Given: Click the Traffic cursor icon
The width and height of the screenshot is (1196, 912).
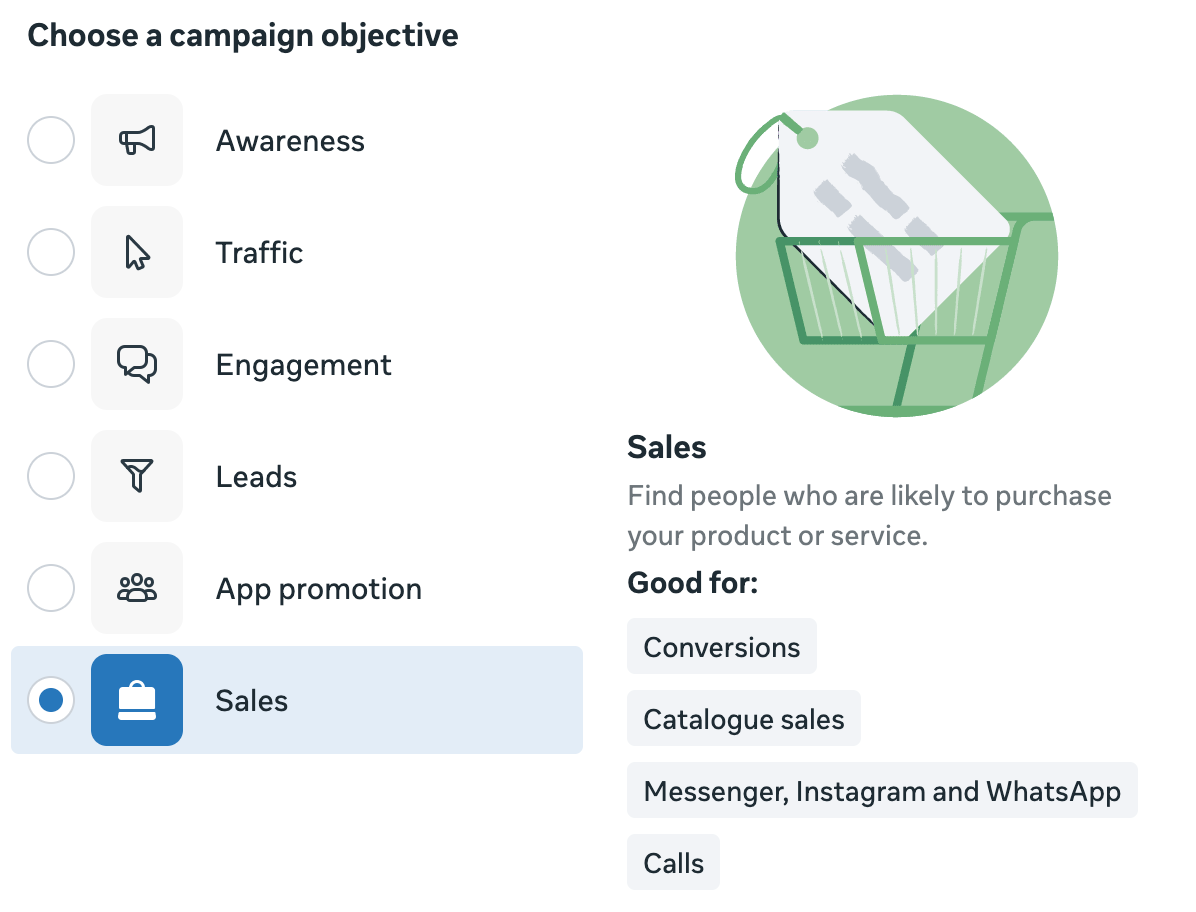Looking at the screenshot, I should tap(137, 253).
